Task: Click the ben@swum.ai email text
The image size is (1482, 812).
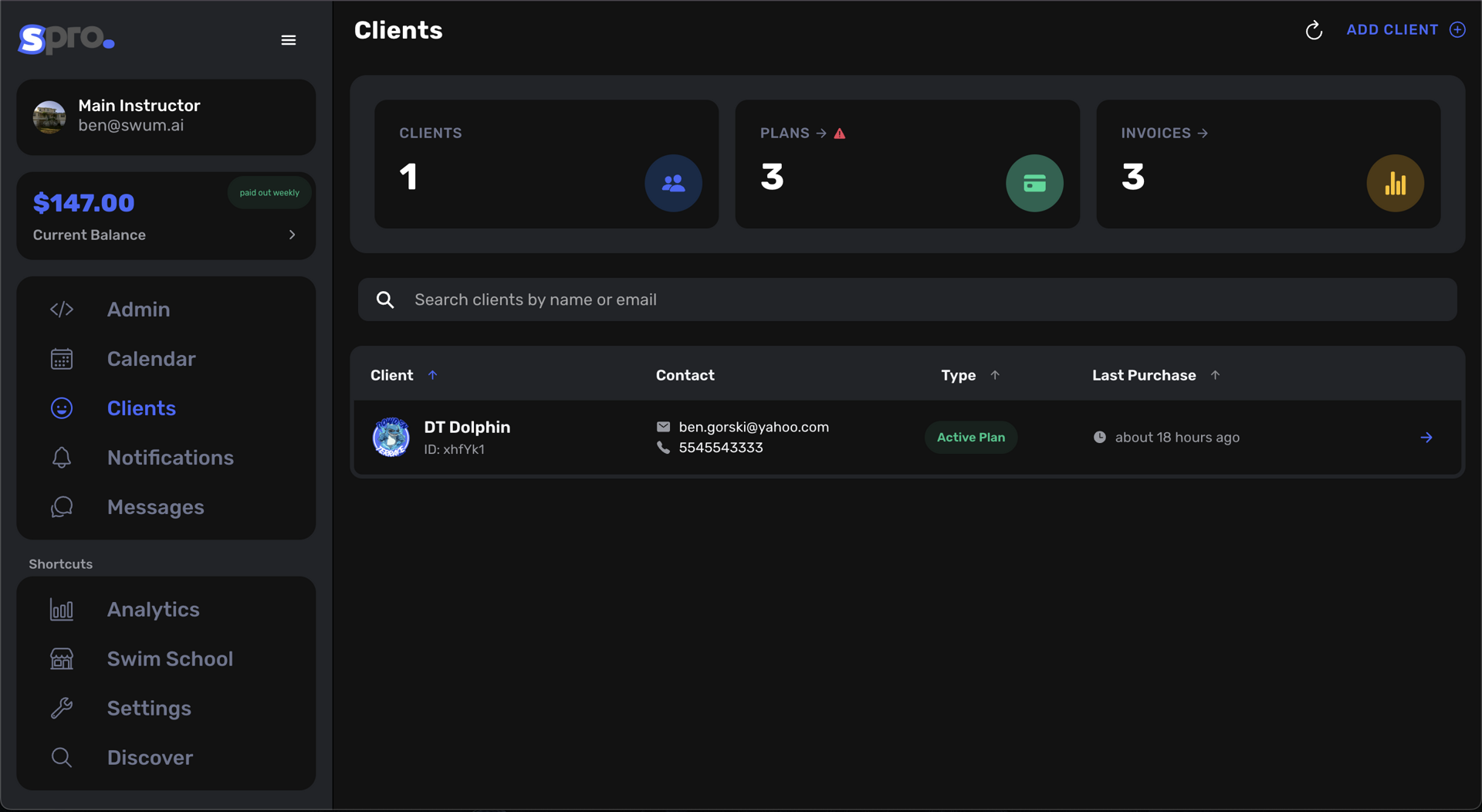Action: pos(130,126)
